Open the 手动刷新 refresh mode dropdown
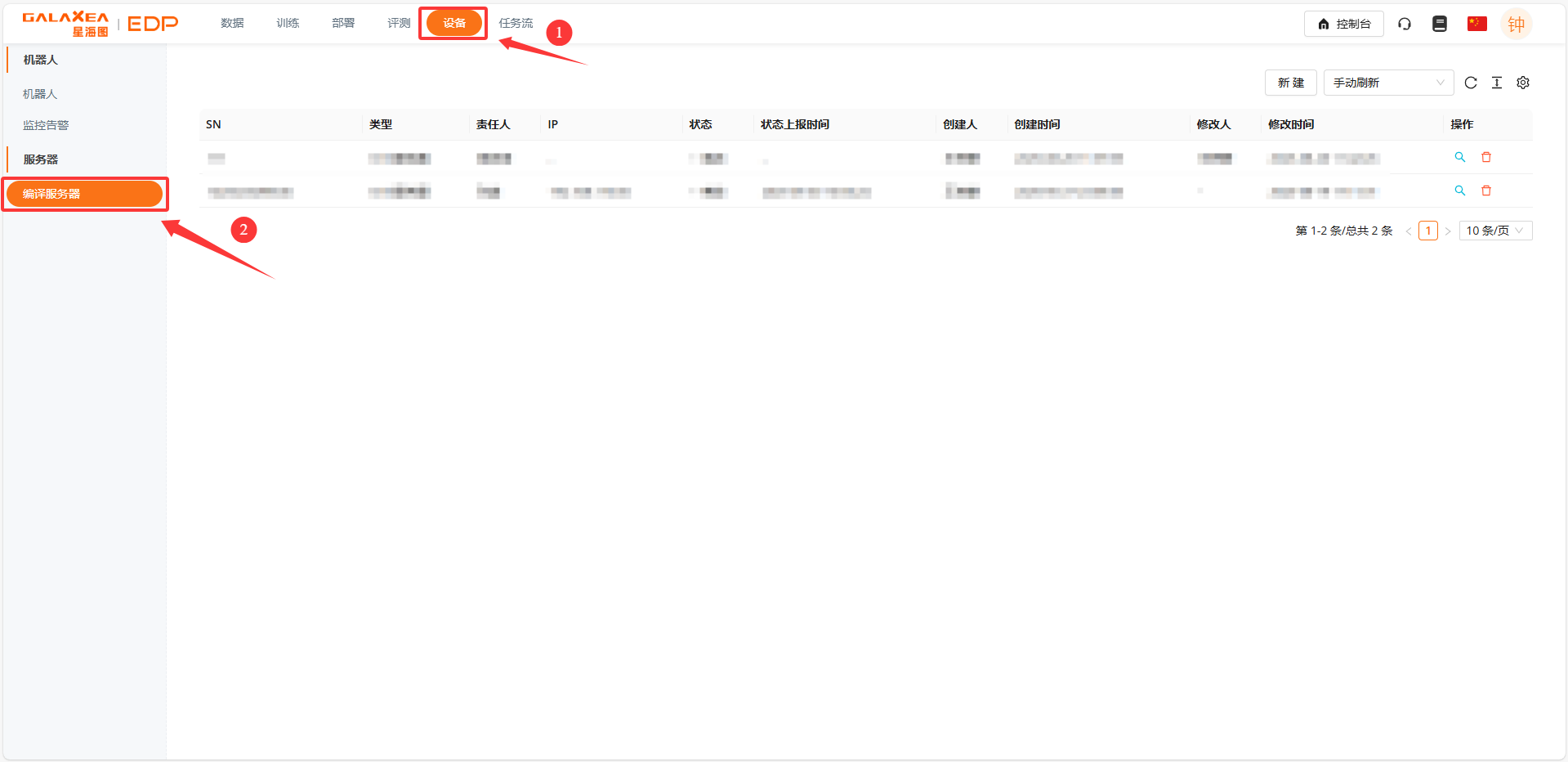Image resolution: width=1568 pixels, height=762 pixels. (x=1387, y=83)
